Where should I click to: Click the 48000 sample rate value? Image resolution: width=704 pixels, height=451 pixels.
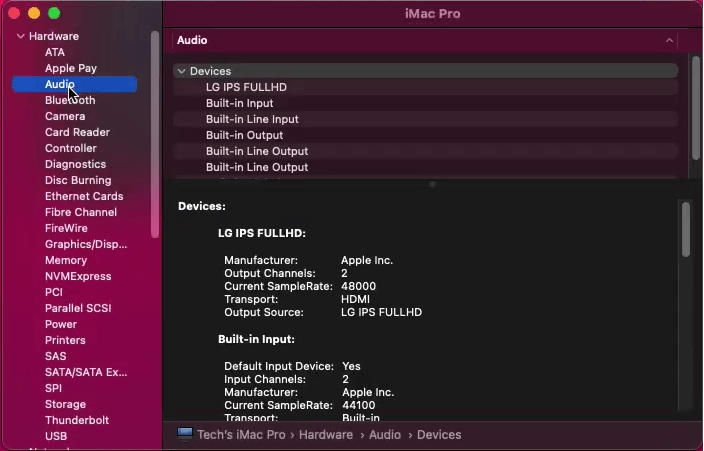(x=358, y=286)
